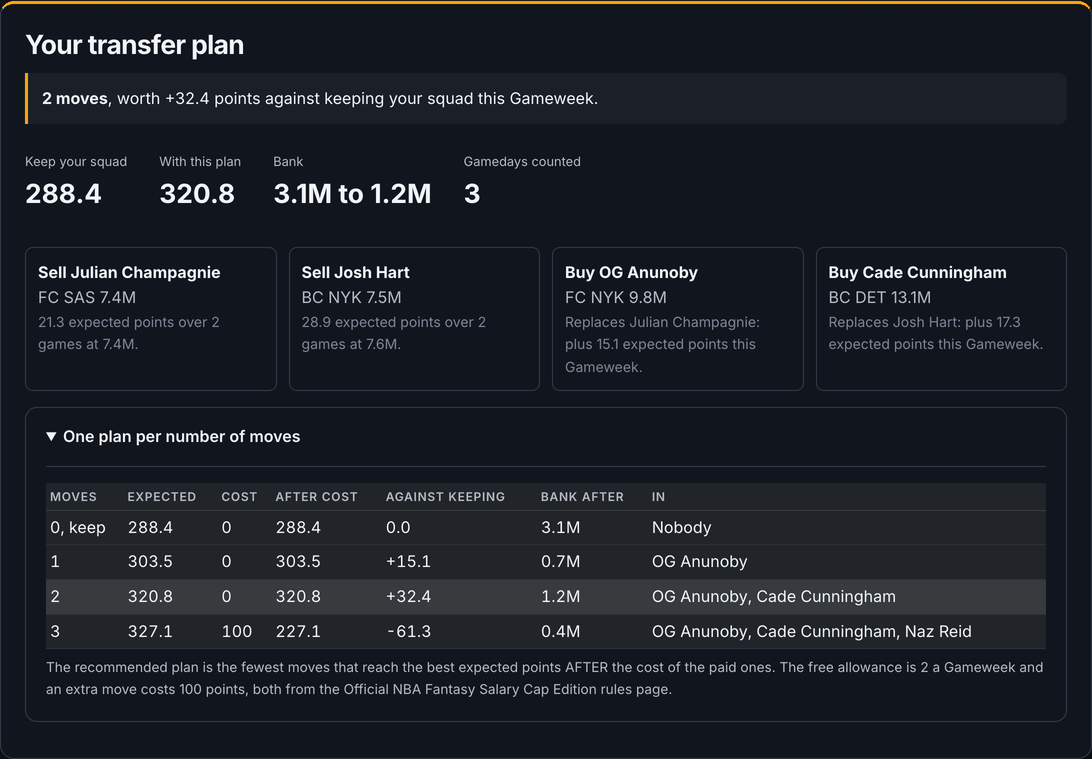The width and height of the screenshot is (1092, 759).
Task: Collapse the One plan per number of moves section
Action: tap(173, 437)
